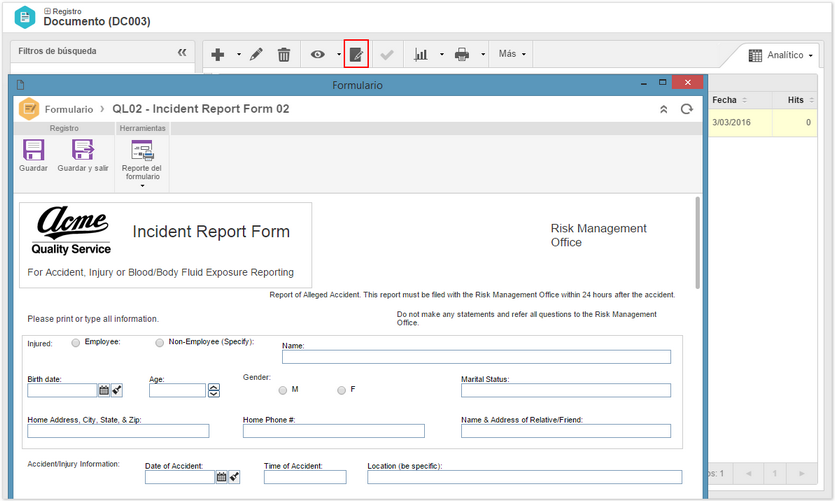The width and height of the screenshot is (835, 501).
Task: Click the printer icon
Action: tap(462, 54)
